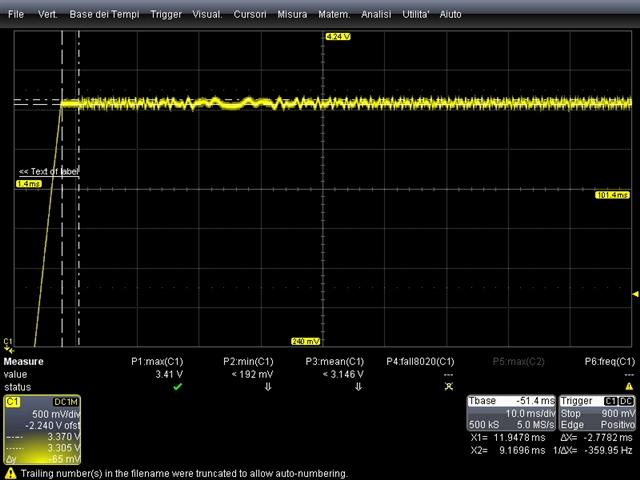Open the Utilita' menu
The image size is (640, 480).
pyautogui.click(x=416, y=14)
